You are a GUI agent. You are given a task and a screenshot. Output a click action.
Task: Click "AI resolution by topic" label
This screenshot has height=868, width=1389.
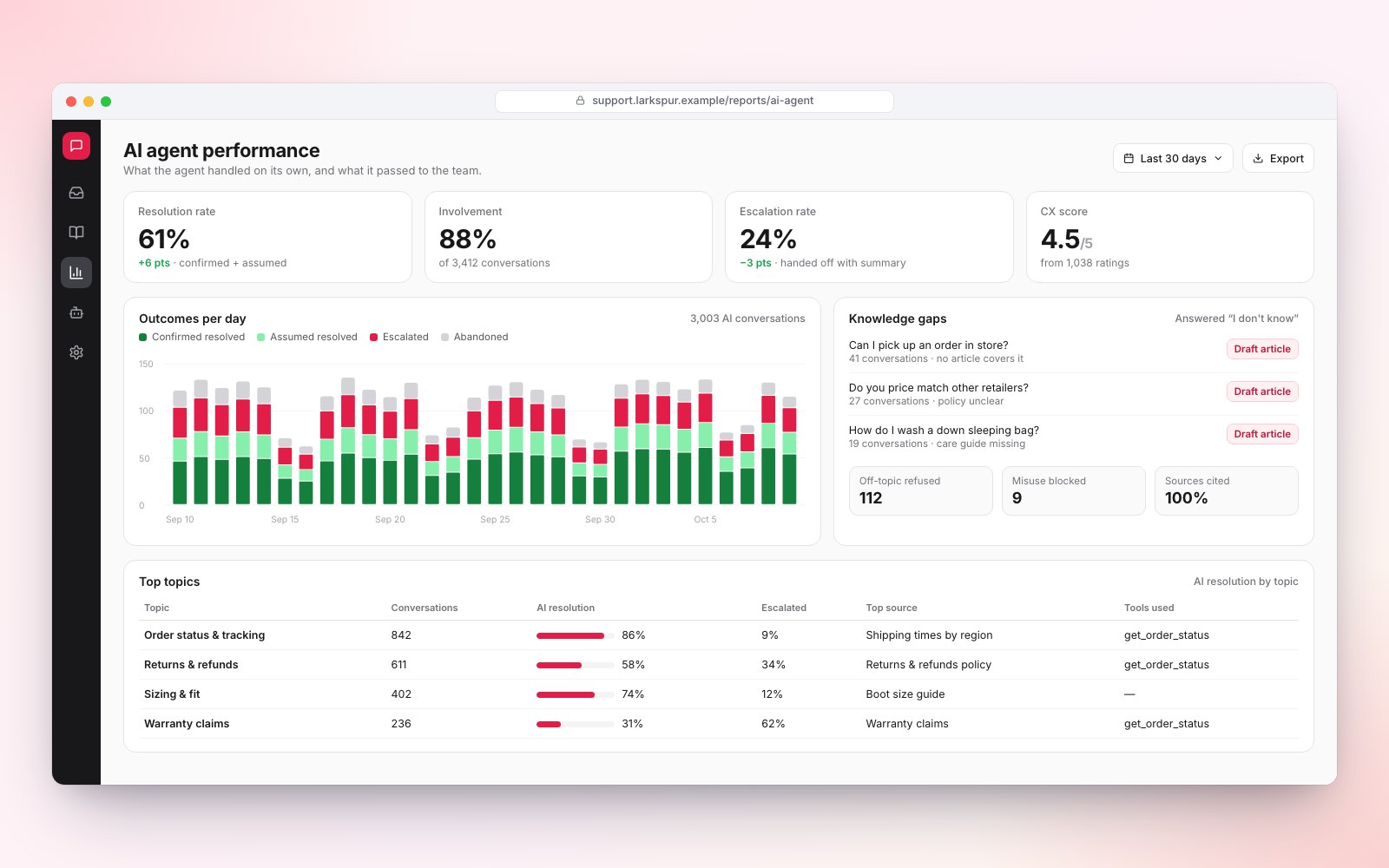[1246, 582]
